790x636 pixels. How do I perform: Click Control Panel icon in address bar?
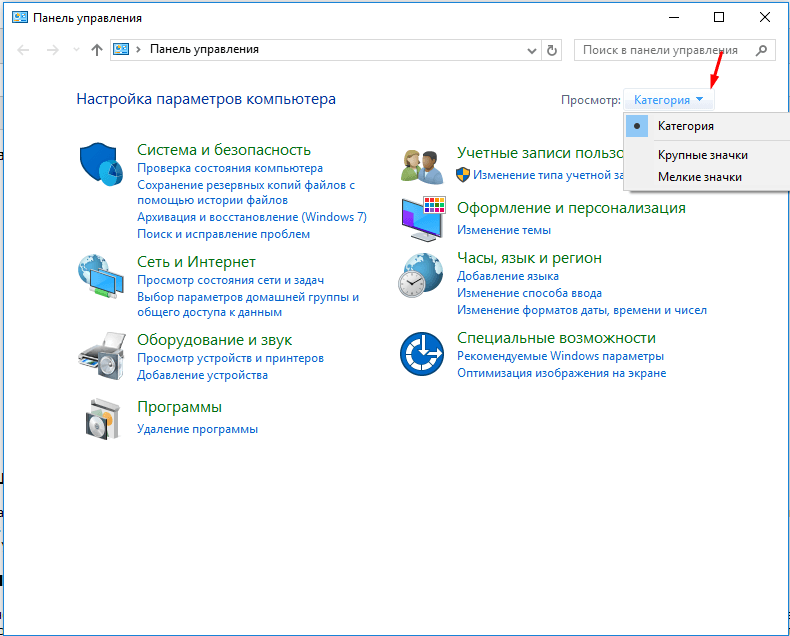pos(121,49)
